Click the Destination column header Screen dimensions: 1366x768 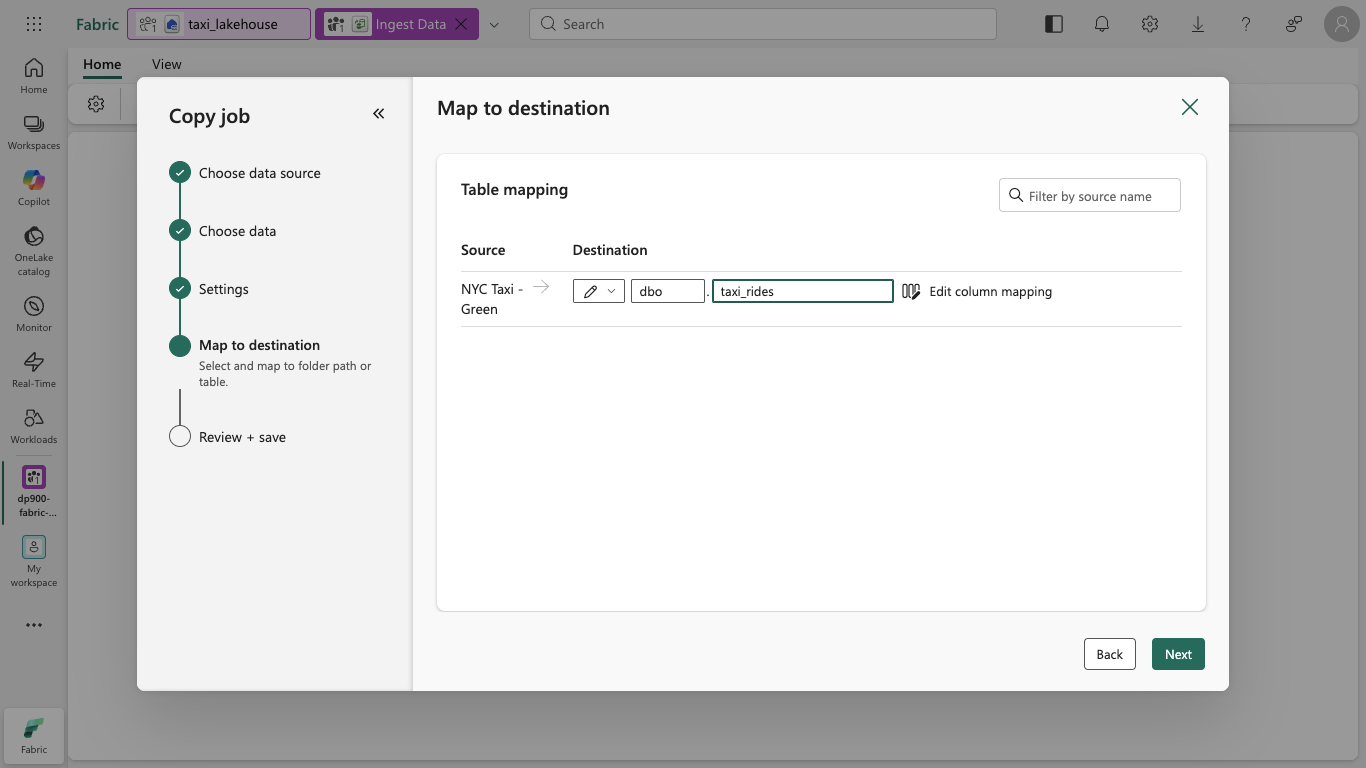click(610, 250)
